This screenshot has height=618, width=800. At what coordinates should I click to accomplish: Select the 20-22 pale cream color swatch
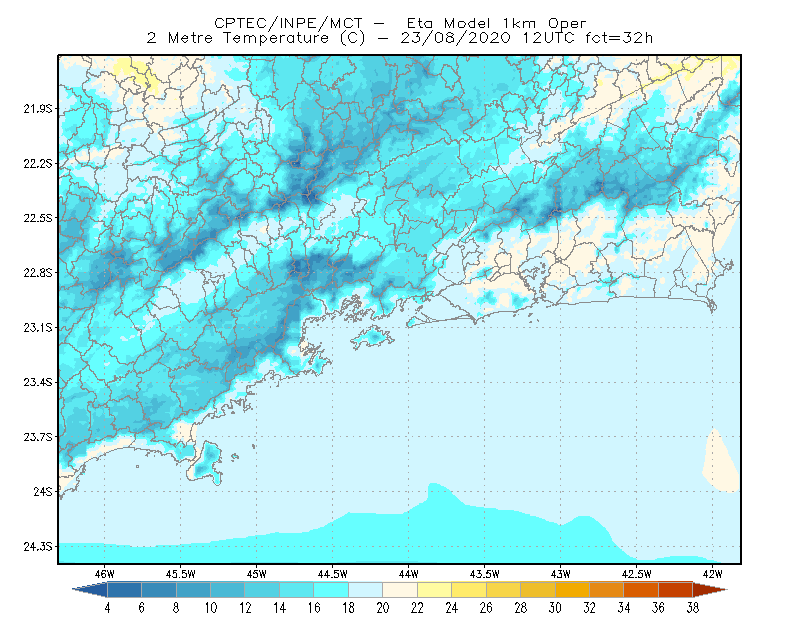click(x=400, y=590)
